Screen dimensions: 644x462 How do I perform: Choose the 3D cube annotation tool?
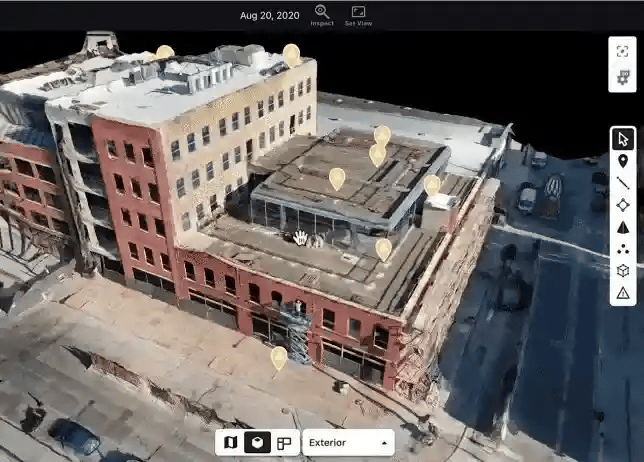click(x=623, y=271)
